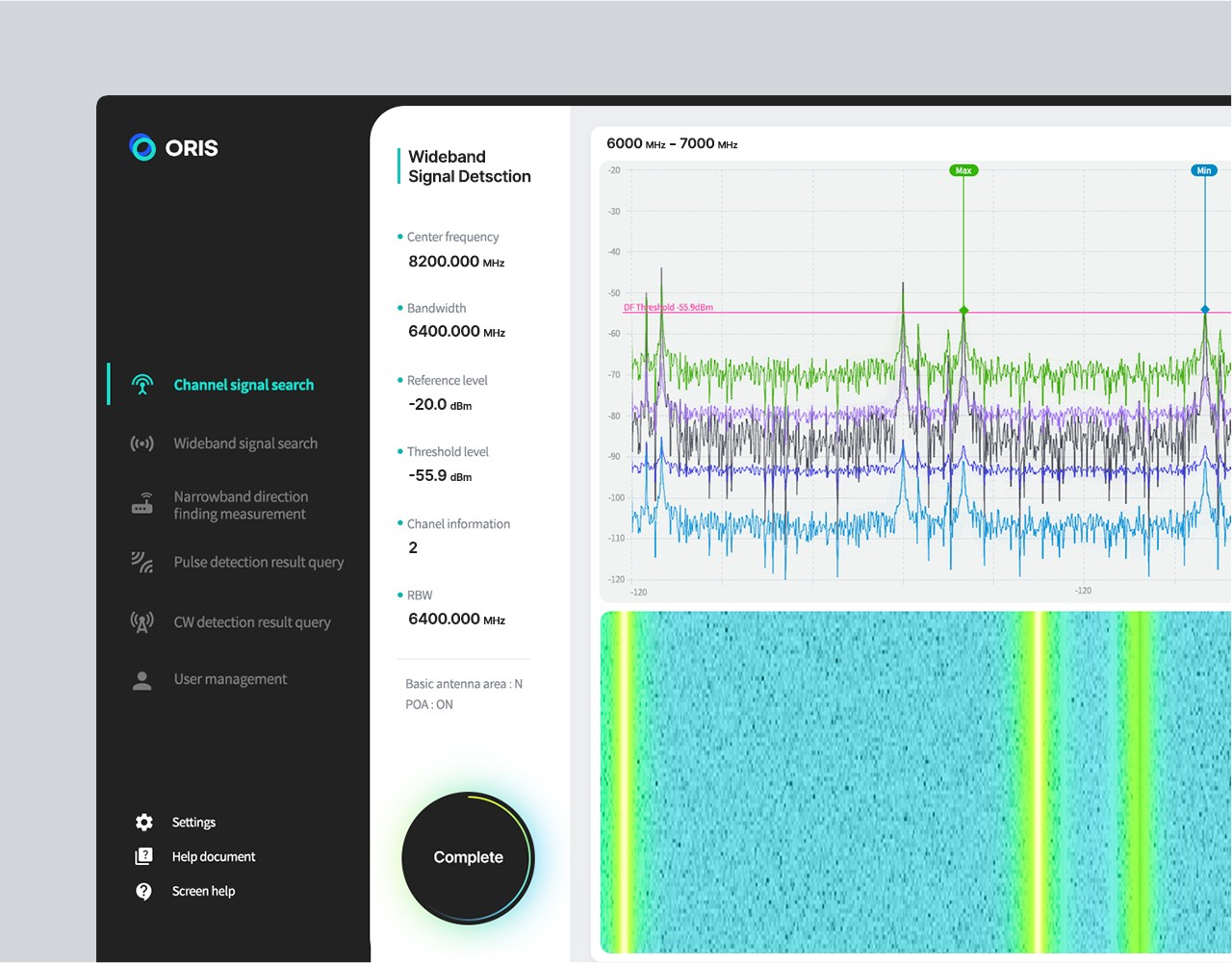Click the RBW label
The width and height of the screenshot is (1232, 963).
420,595
